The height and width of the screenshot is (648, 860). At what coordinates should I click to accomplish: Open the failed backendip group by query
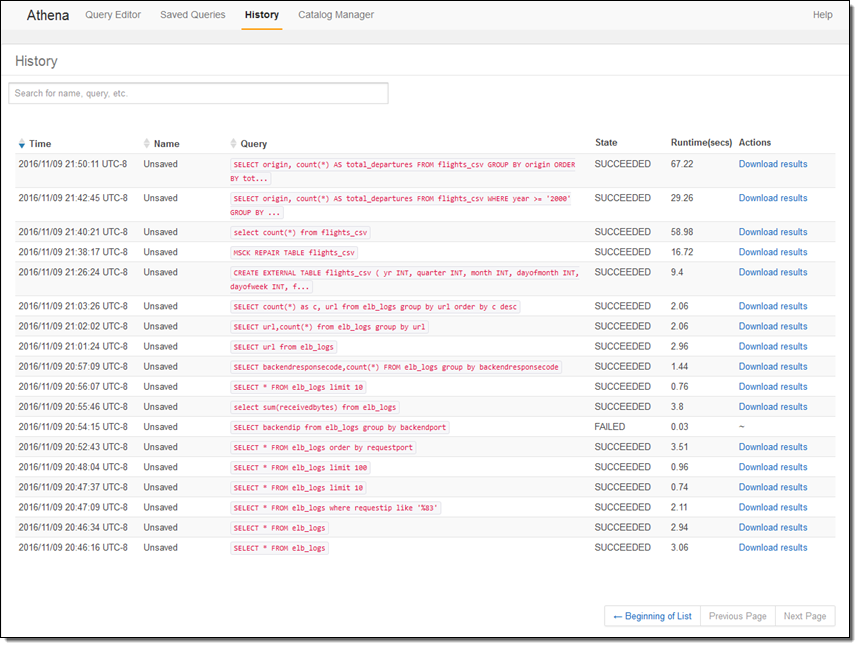339,427
